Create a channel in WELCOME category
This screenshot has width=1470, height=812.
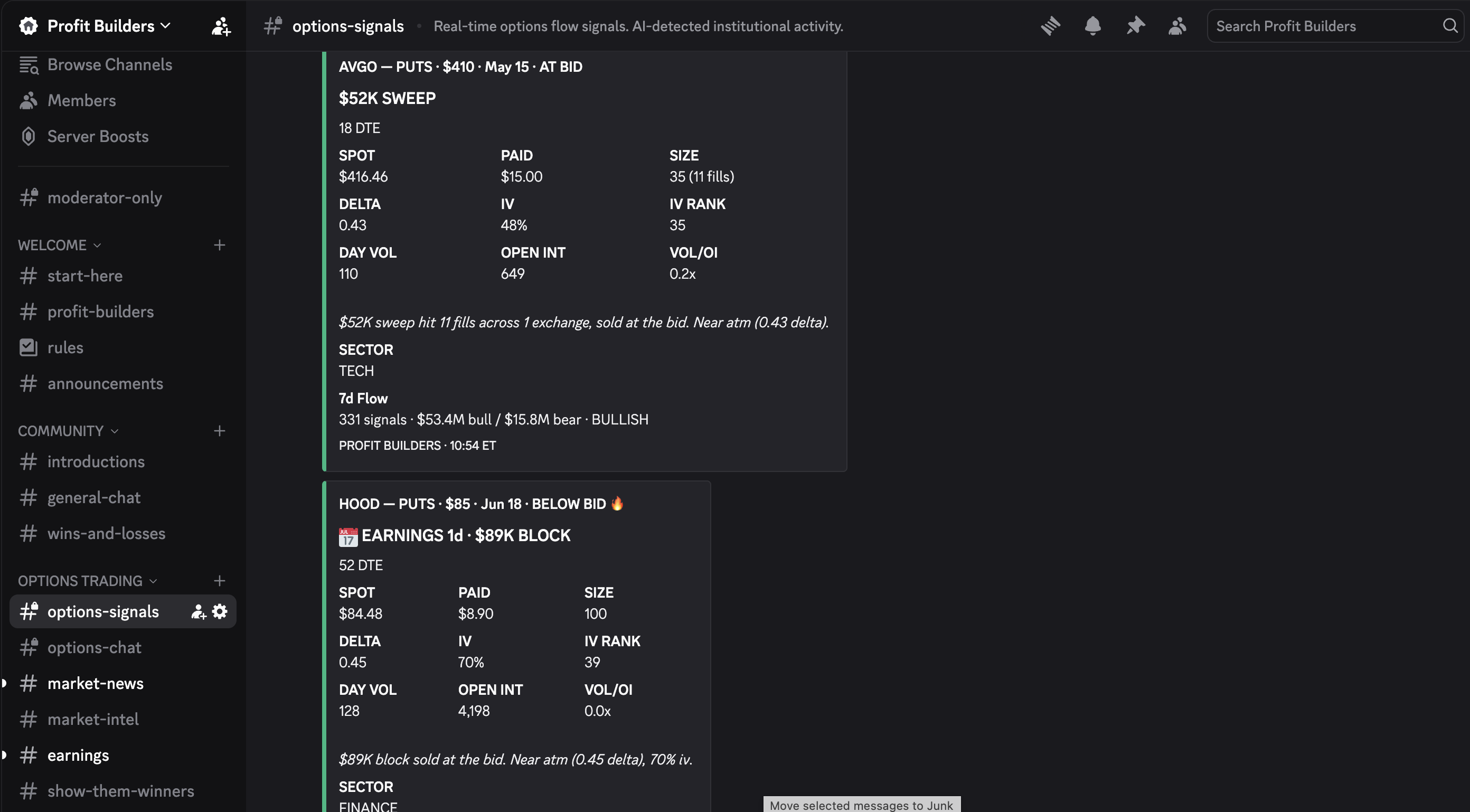point(219,245)
